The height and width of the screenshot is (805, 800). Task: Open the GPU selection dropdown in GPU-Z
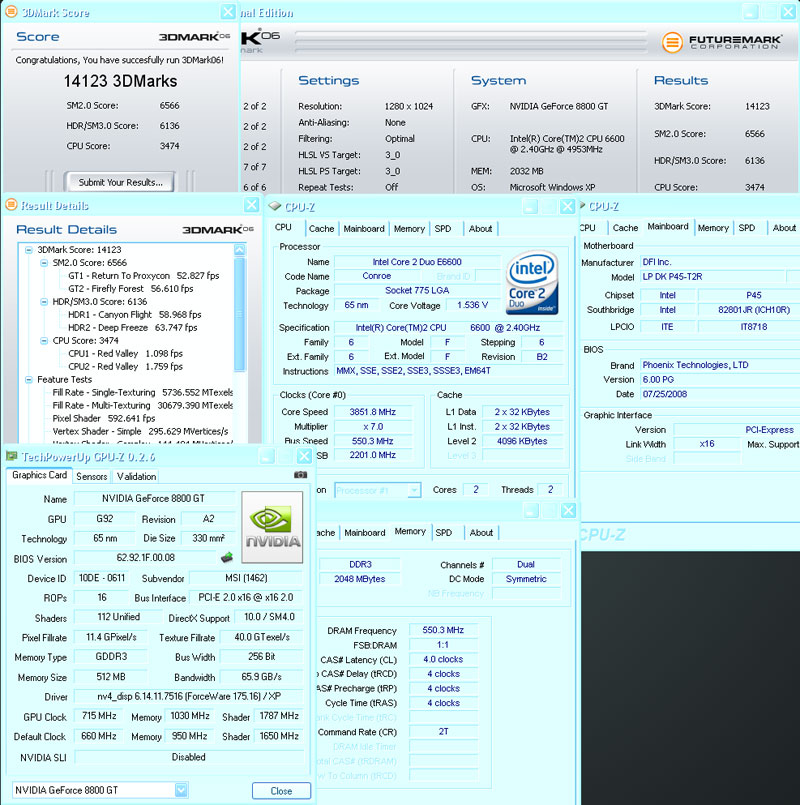coord(181,790)
